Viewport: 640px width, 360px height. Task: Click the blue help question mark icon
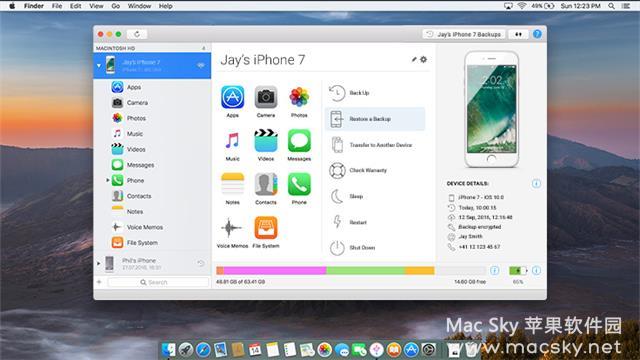537,34
